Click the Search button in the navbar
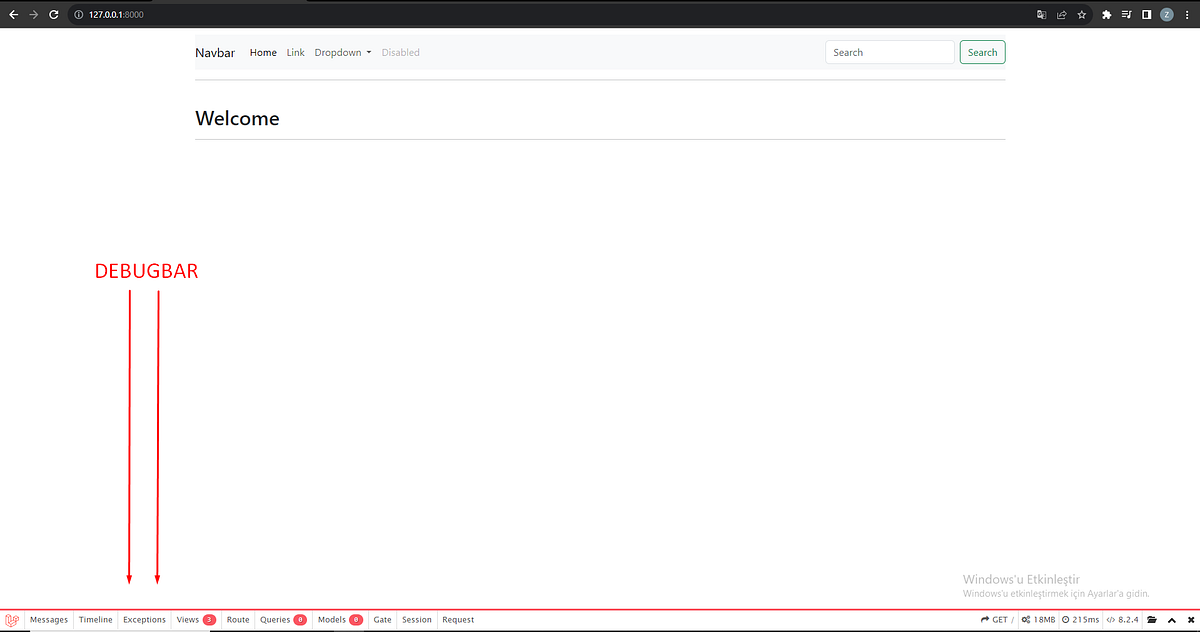The width and height of the screenshot is (1200, 632). 982,51
